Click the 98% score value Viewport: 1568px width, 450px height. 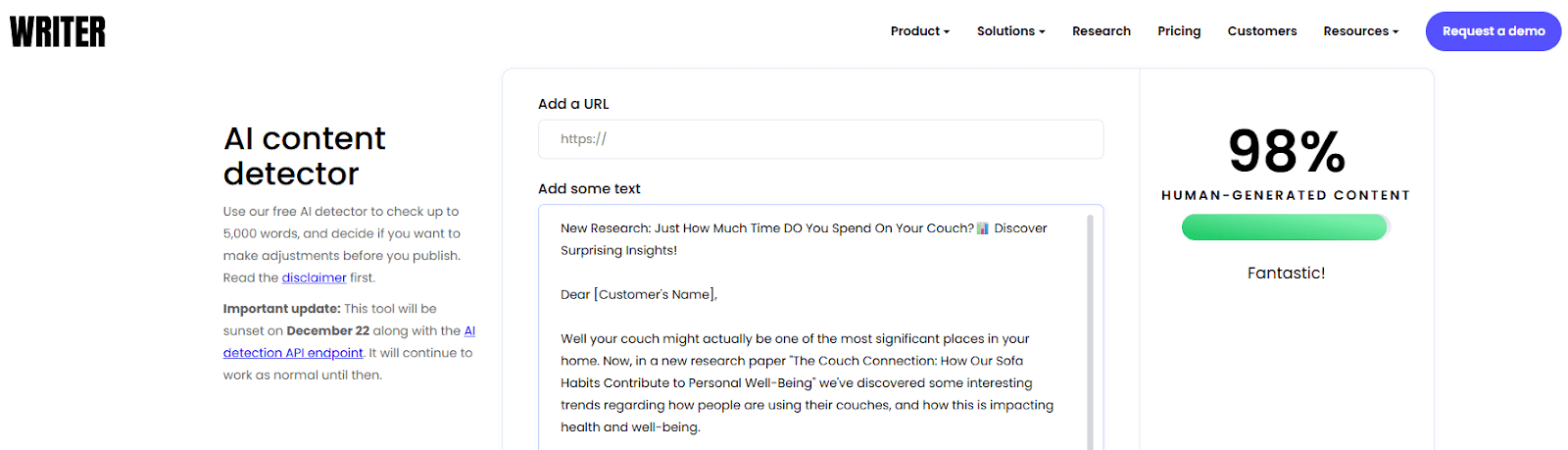coord(1286,152)
